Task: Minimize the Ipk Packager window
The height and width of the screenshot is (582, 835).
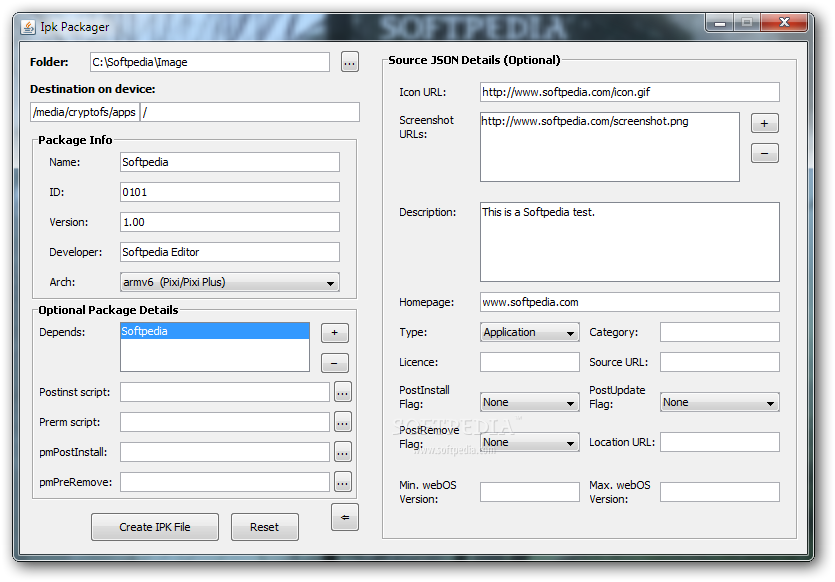Action: pyautogui.click(x=720, y=22)
